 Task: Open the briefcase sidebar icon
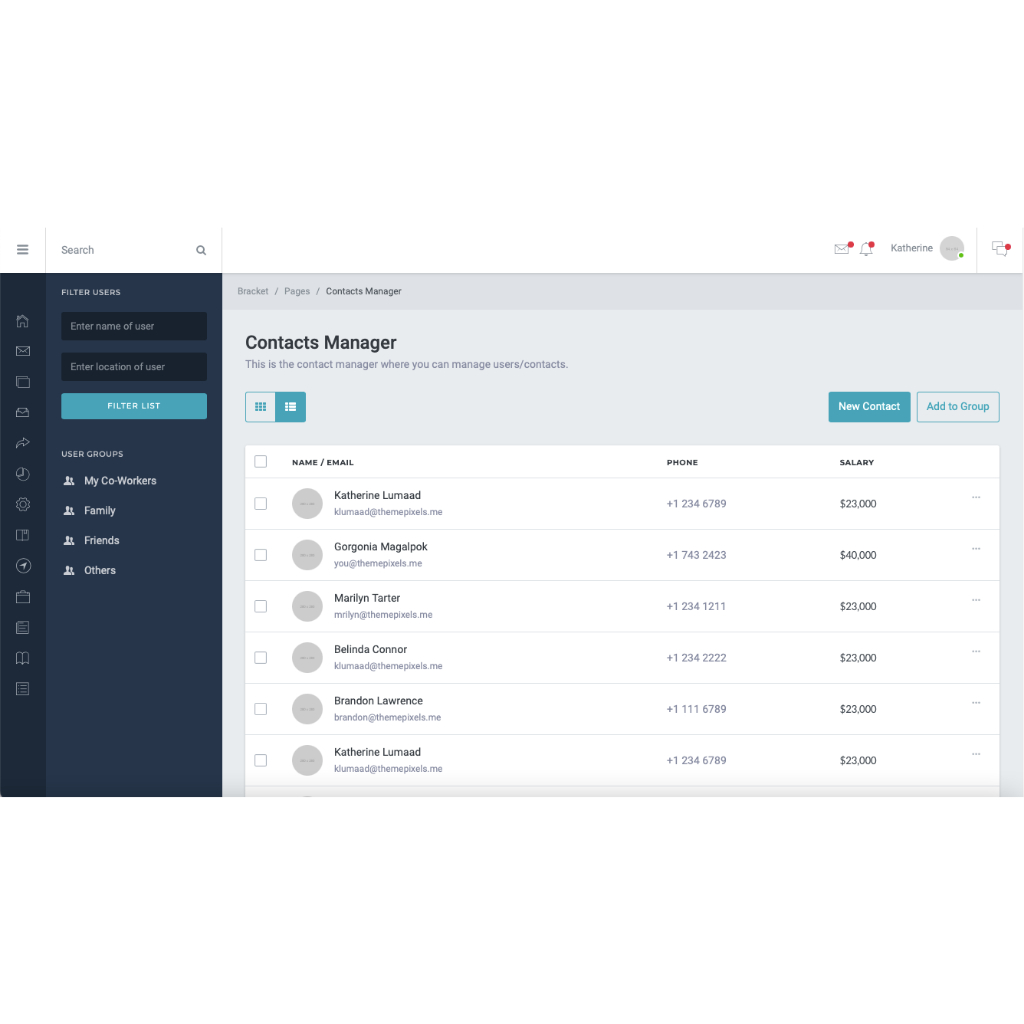pos(23,597)
